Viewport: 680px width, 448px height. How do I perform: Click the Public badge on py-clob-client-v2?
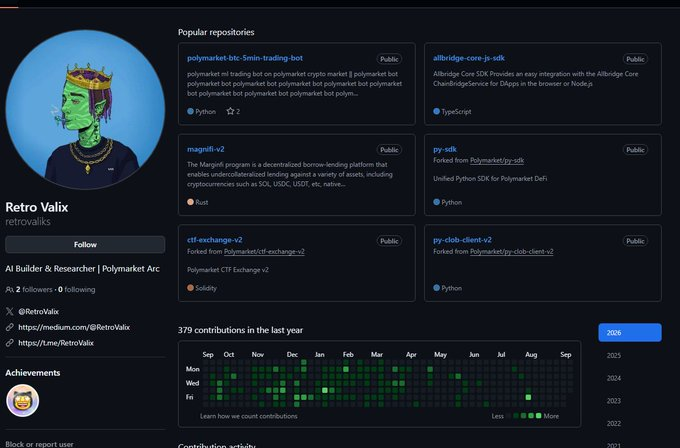click(635, 241)
